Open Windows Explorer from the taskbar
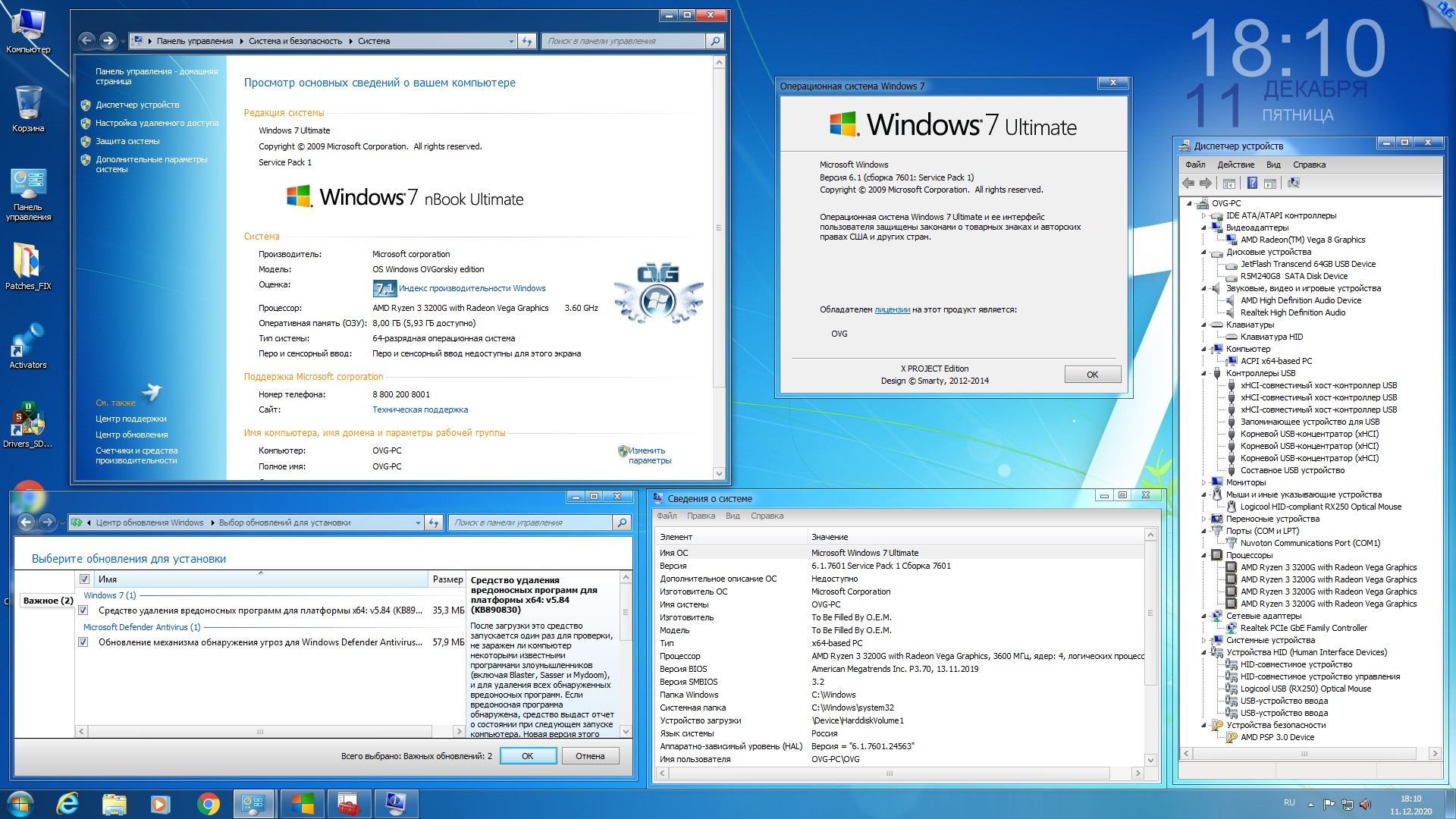This screenshot has height=819, width=1456. (115, 804)
